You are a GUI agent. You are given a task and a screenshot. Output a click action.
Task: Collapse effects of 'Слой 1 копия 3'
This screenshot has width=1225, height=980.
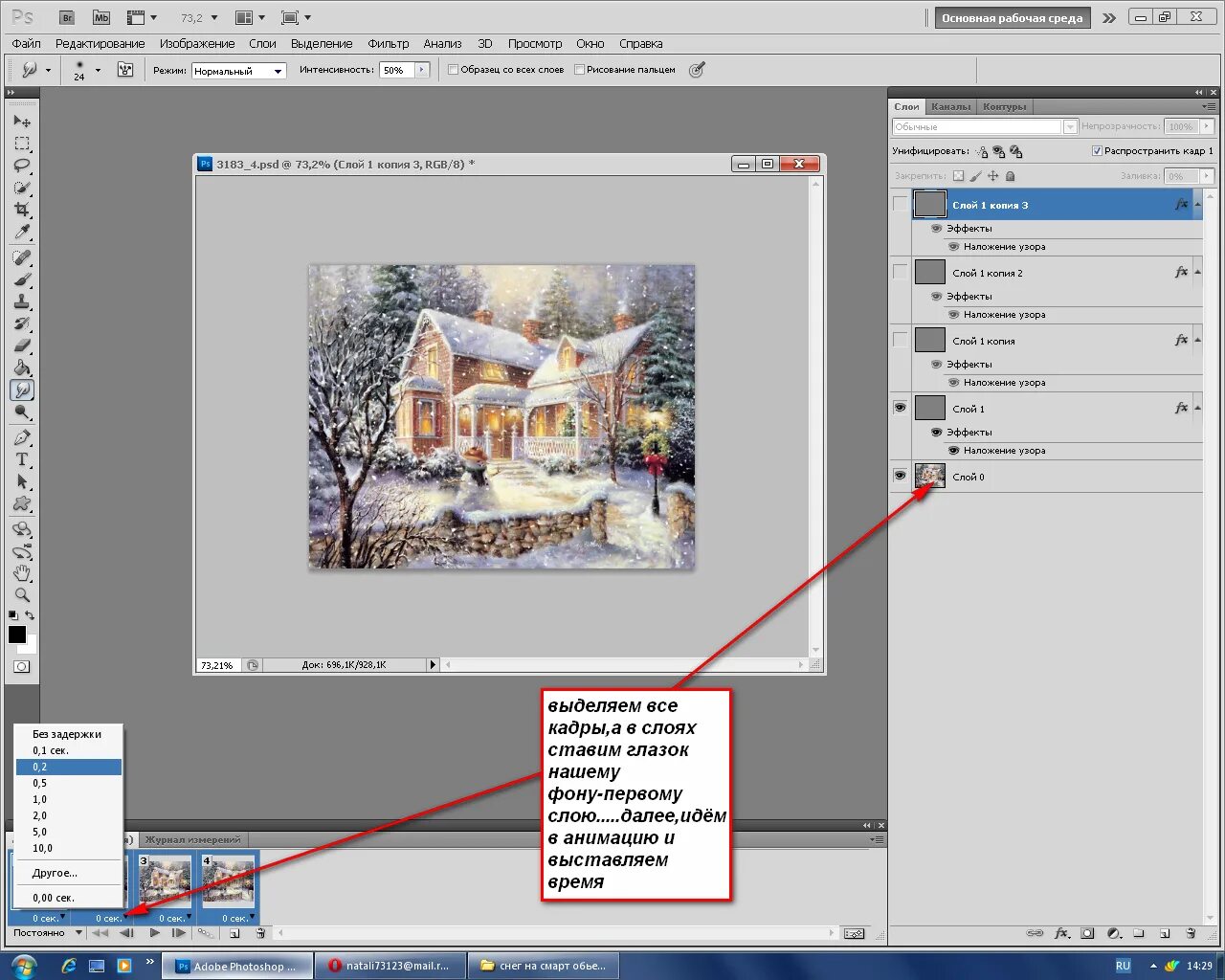click(x=1197, y=204)
